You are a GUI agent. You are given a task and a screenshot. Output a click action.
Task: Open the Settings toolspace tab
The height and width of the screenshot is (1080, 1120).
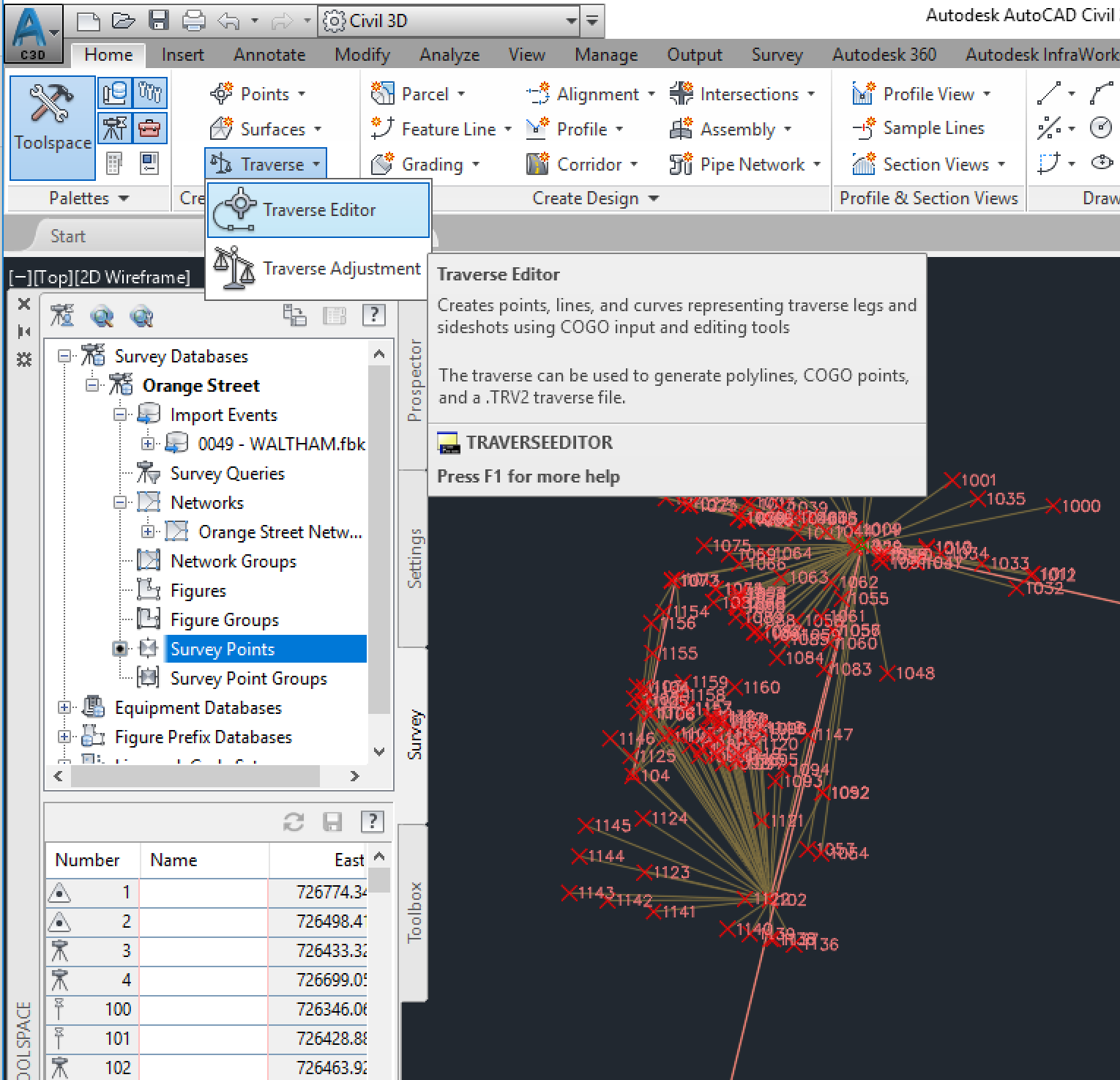[x=414, y=559]
